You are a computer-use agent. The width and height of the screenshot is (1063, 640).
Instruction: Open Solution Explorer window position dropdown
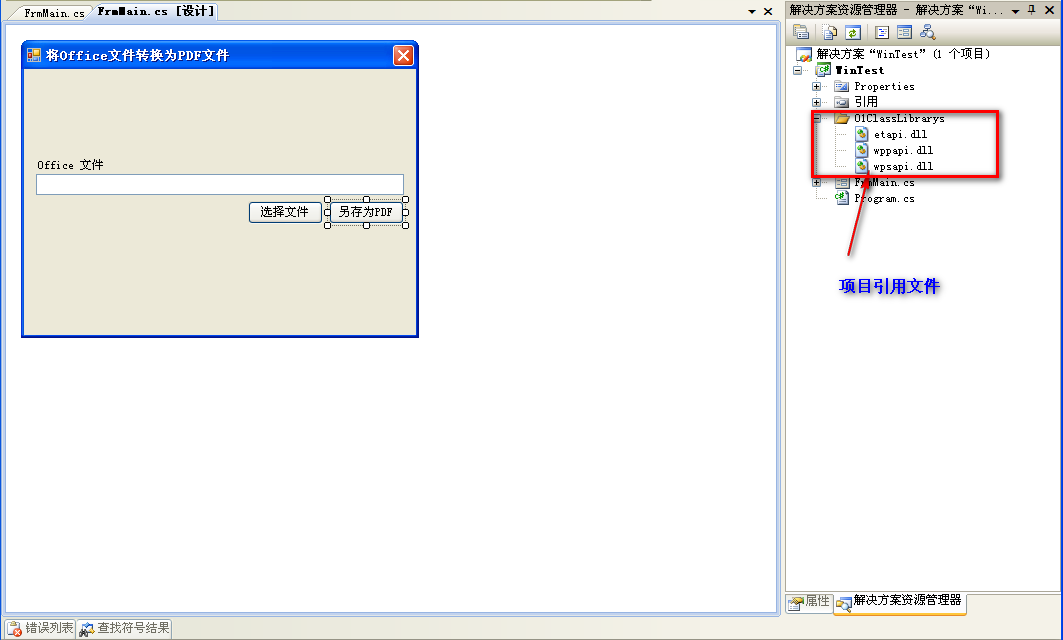pos(1016,11)
